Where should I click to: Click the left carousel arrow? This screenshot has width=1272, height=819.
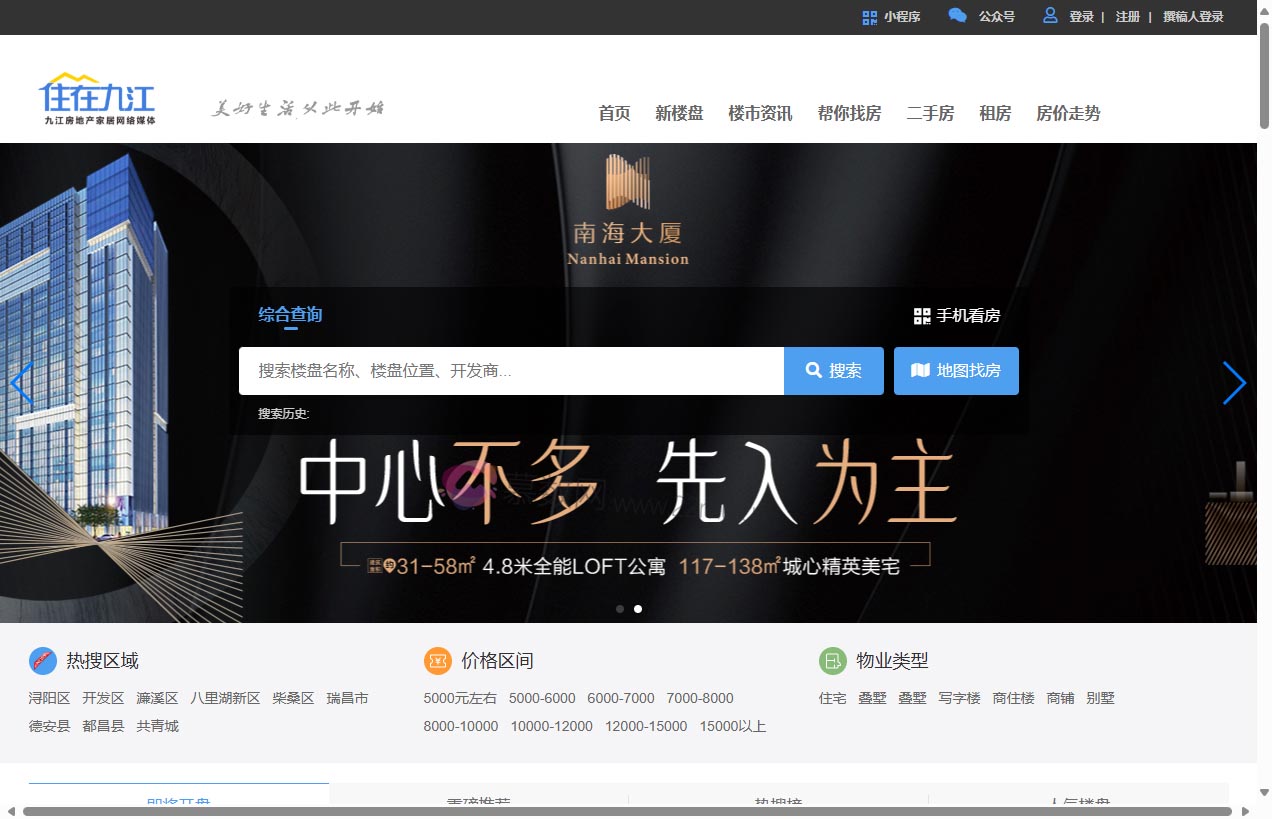pyautogui.click(x=22, y=383)
